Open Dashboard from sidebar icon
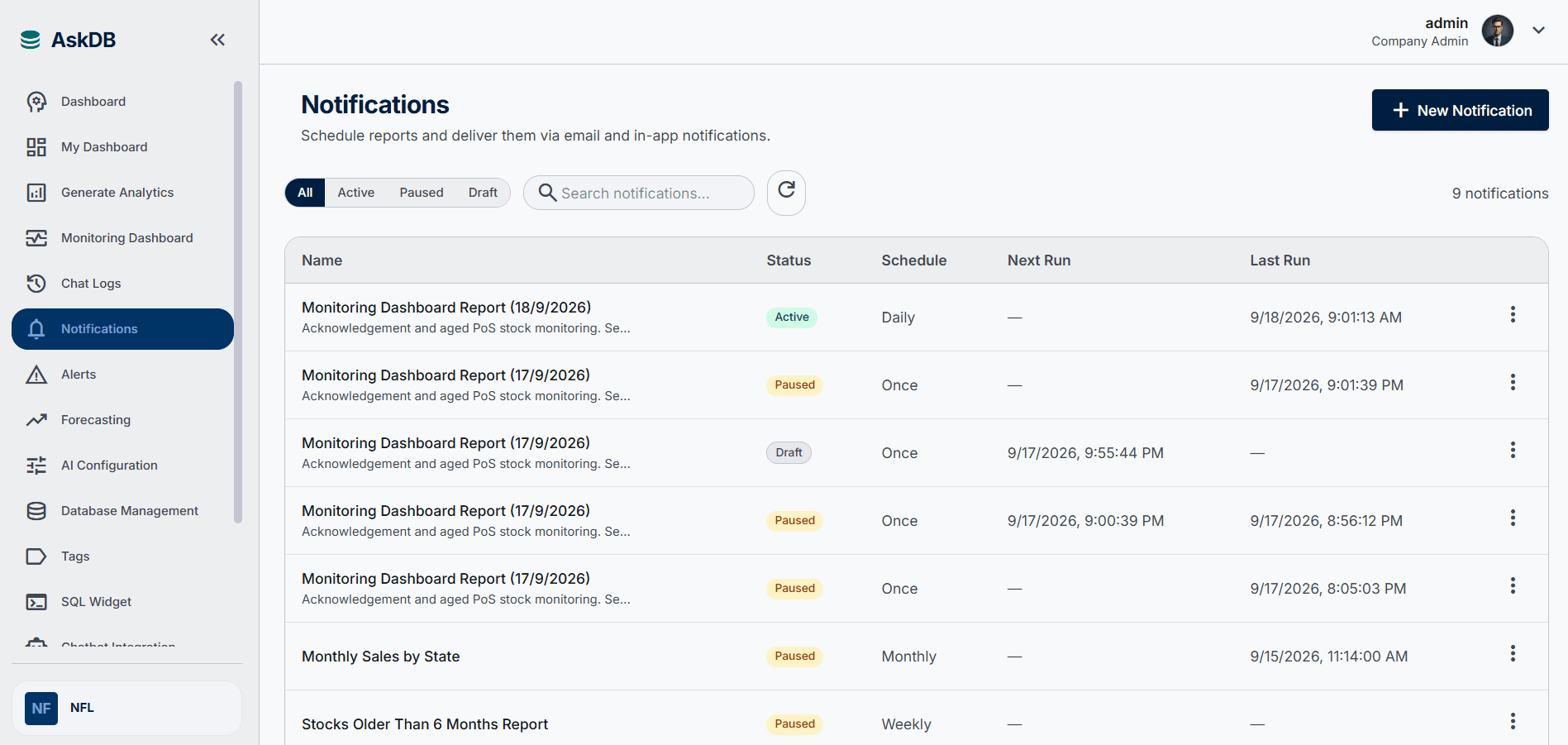 click(36, 102)
